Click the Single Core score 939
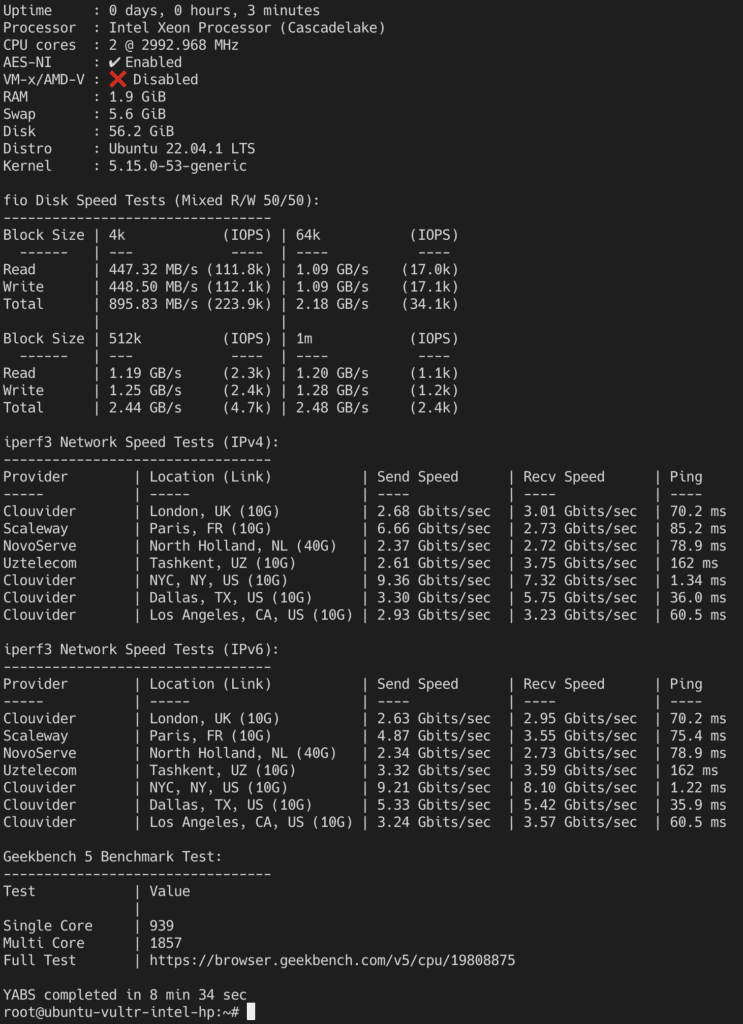 (x=161, y=926)
